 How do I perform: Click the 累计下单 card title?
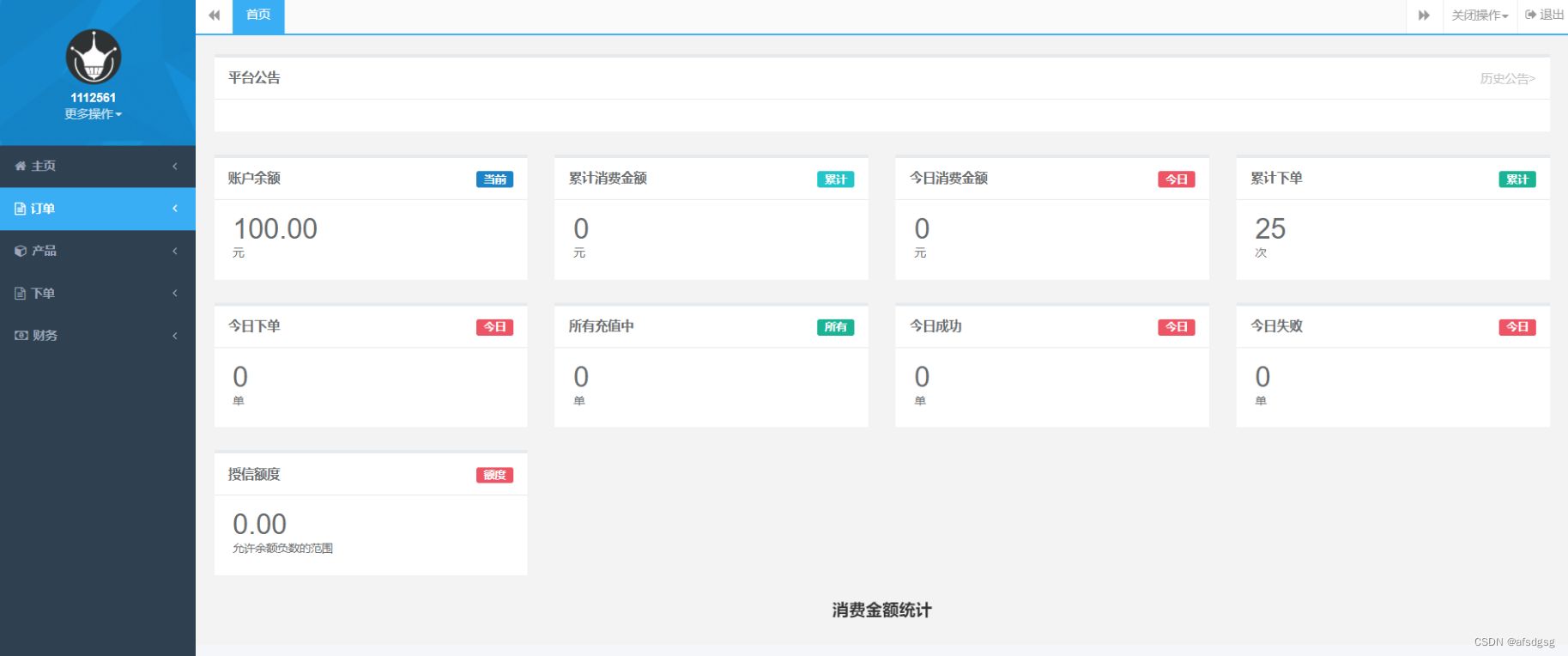[1276, 178]
